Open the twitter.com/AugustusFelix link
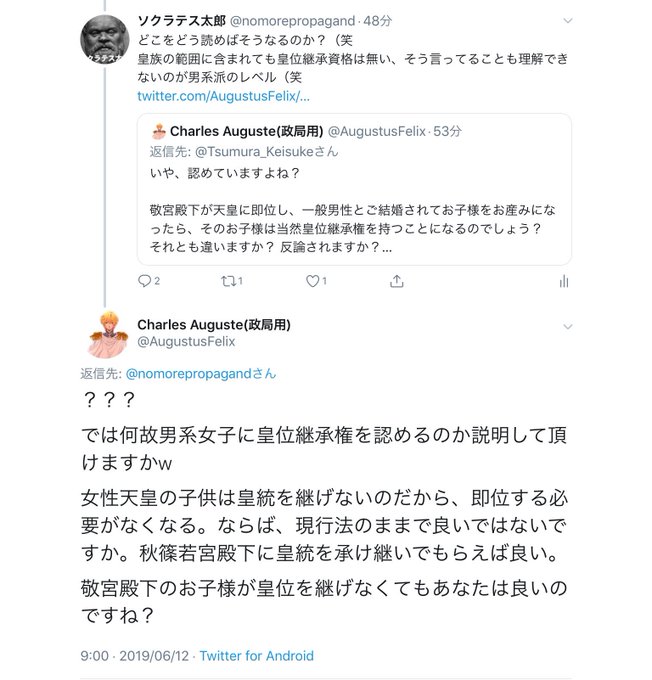This screenshot has height=680, width=652. pos(223,96)
